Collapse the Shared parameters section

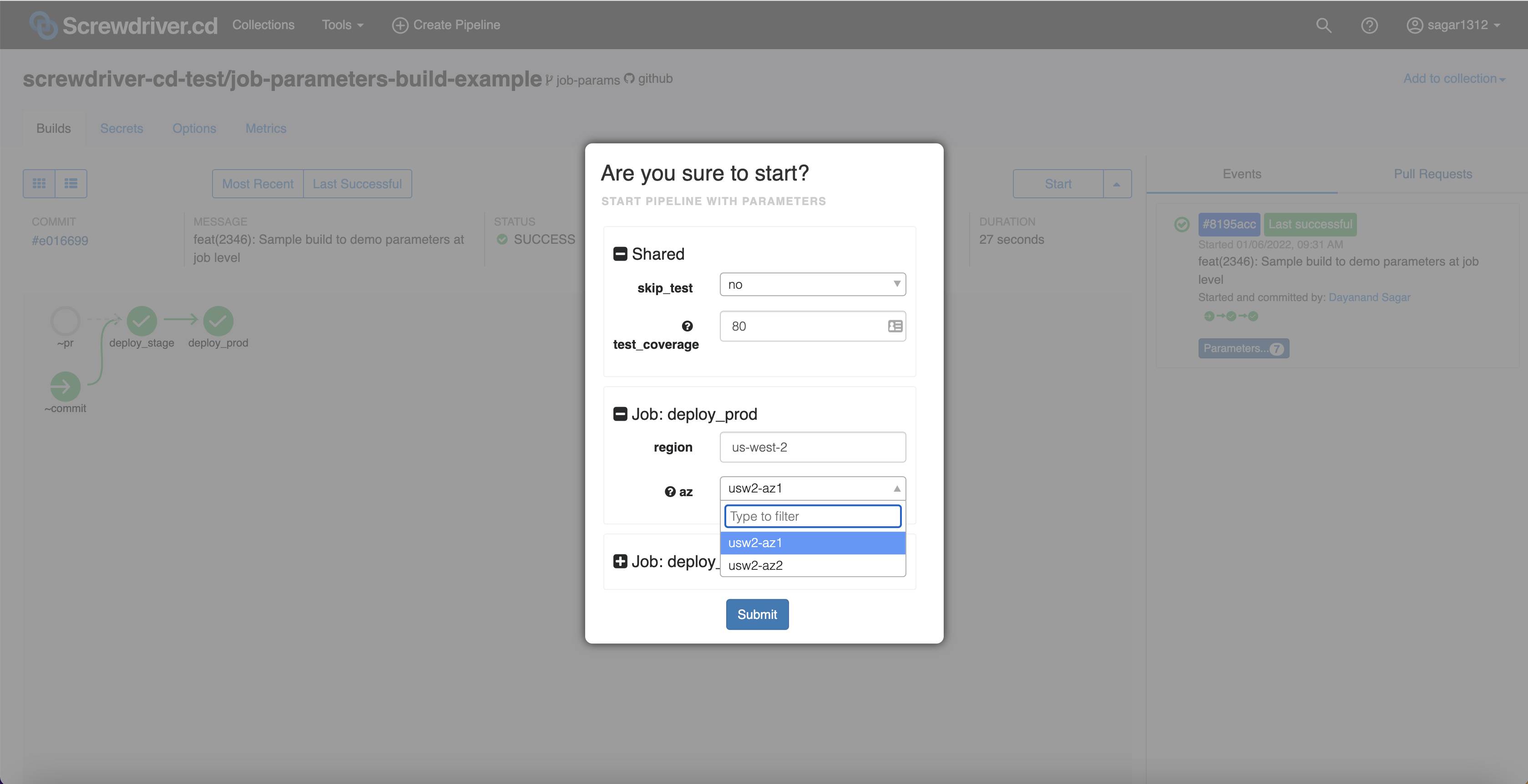pyautogui.click(x=620, y=254)
